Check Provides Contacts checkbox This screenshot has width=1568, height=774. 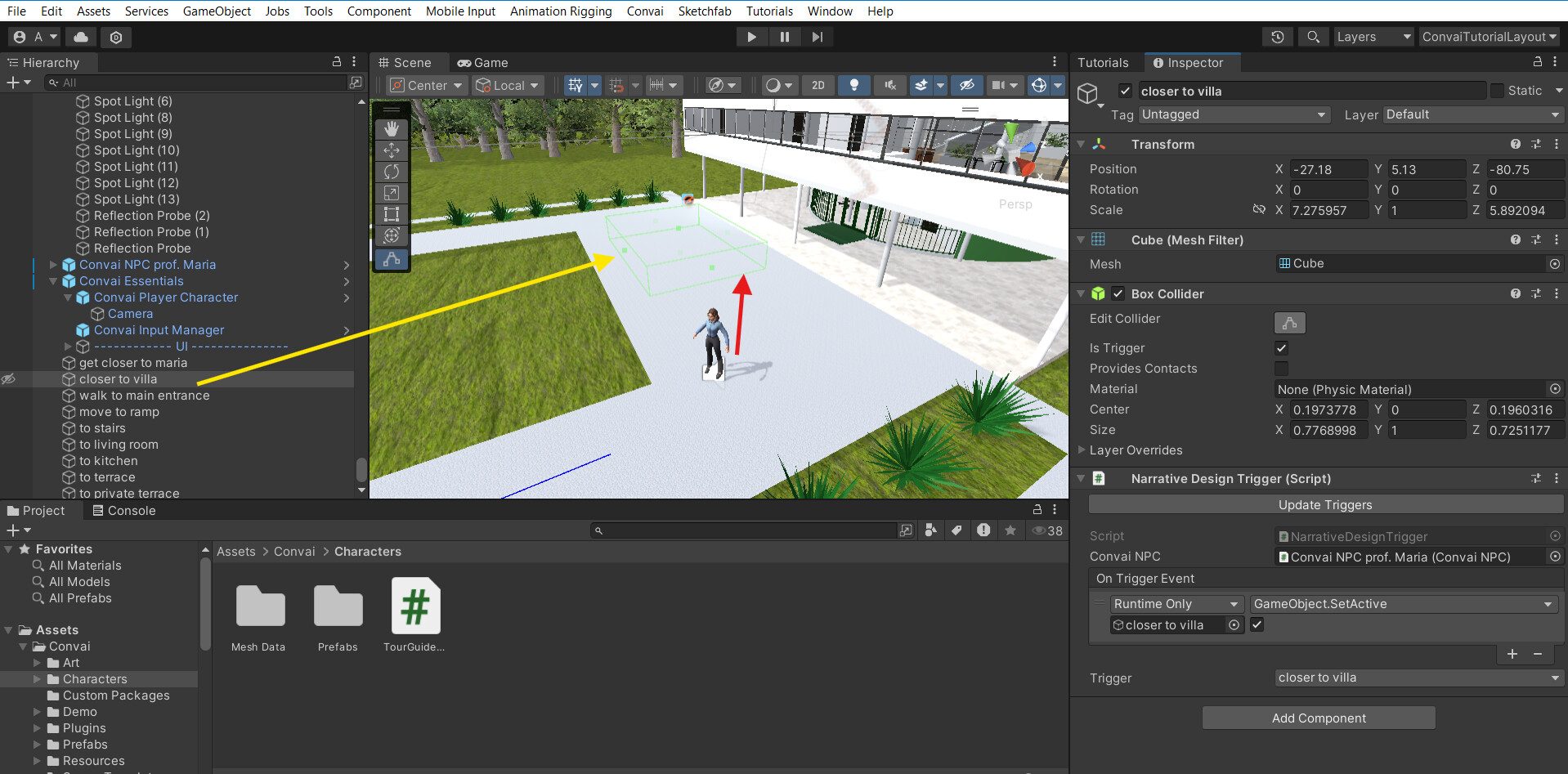1281,368
